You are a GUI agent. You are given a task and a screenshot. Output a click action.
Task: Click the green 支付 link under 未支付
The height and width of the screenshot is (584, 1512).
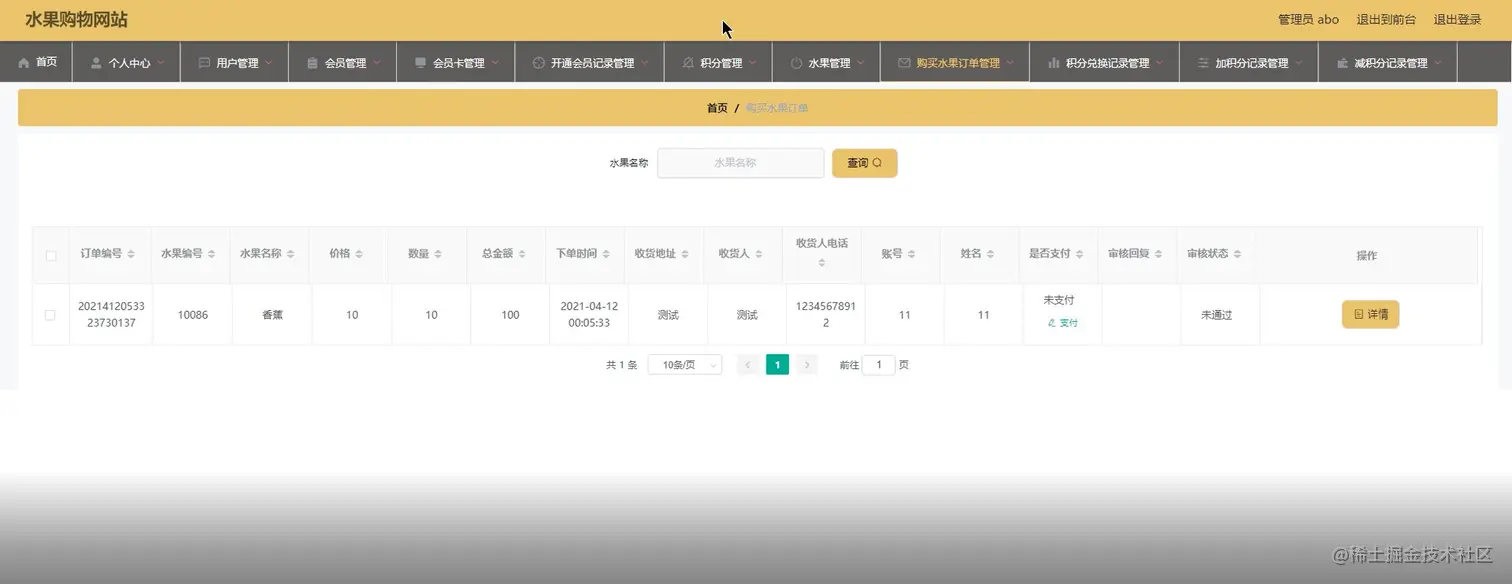click(1062, 323)
